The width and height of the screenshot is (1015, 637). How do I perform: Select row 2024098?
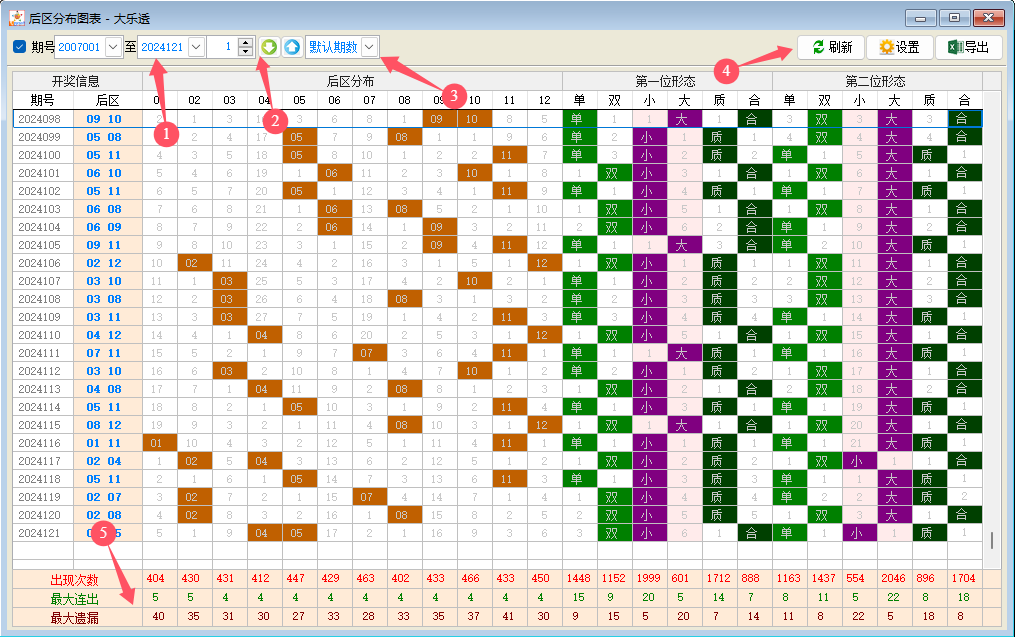coord(497,119)
